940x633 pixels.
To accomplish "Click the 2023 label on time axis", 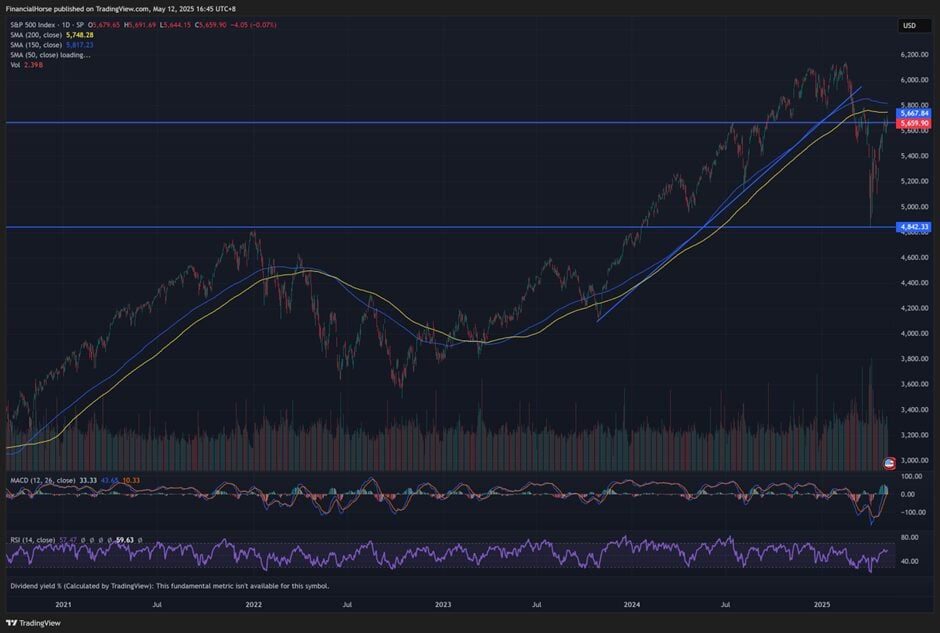I will pyautogui.click(x=443, y=605).
